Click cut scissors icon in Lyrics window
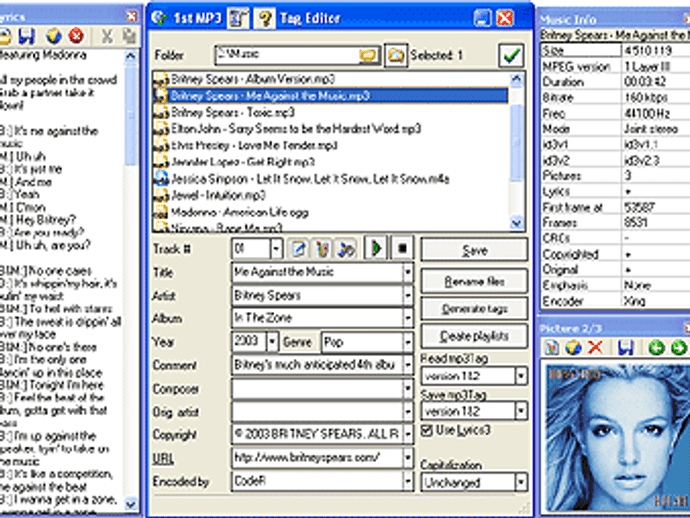Screen dimensions: 690x518 click(x=107, y=36)
